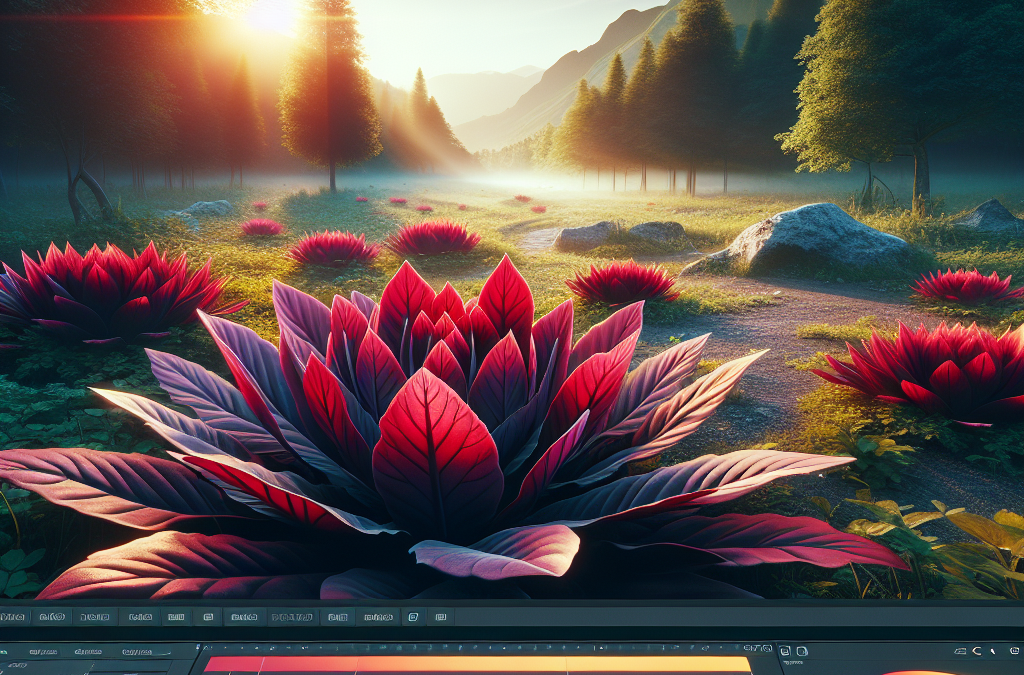
Task: Switch to the middle tab label in the lower left panel
Action: click(88, 651)
